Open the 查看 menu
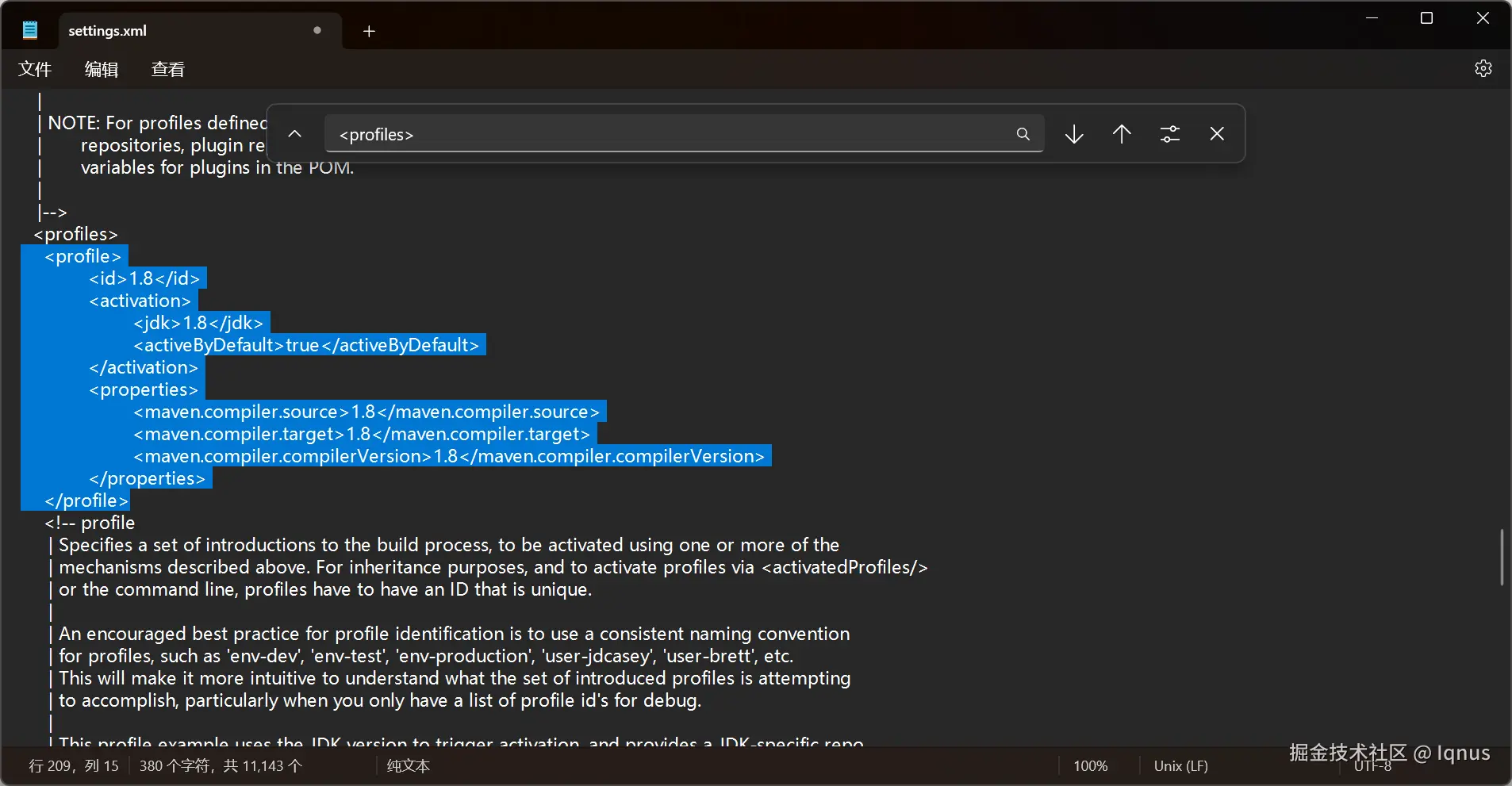1512x786 pixels. pos(168,70)
